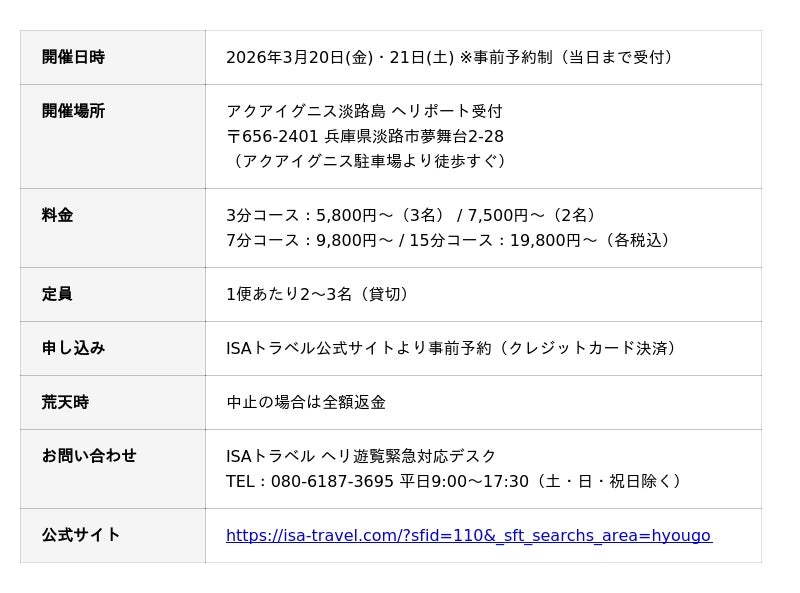Click the 申し込み row label
The image size is (800, 593).
pos(73,348)
